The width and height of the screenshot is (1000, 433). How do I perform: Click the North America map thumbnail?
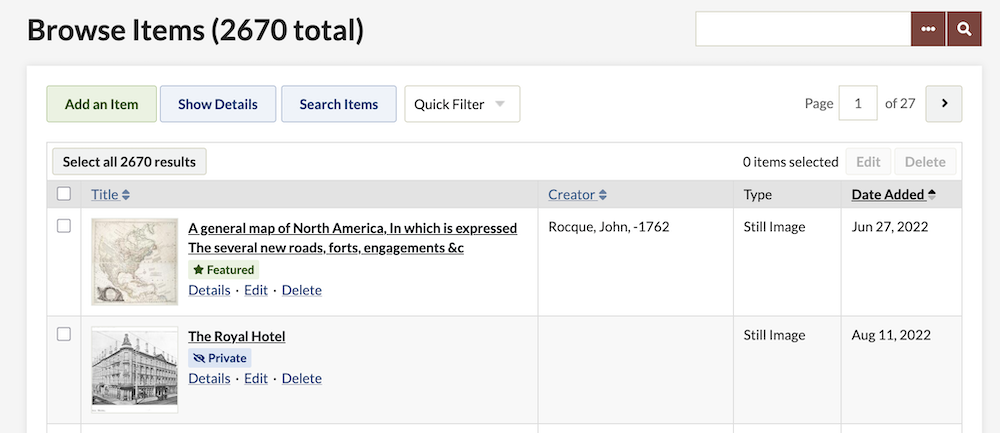(135, 261)
